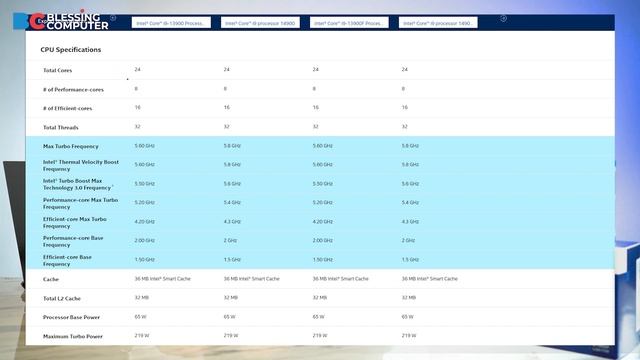Click the 'Intel Thermal Velocity Boost Frequency' label
Image resolution: width=640 pixels, height=360 pixels.
click(x=81, y=165)
